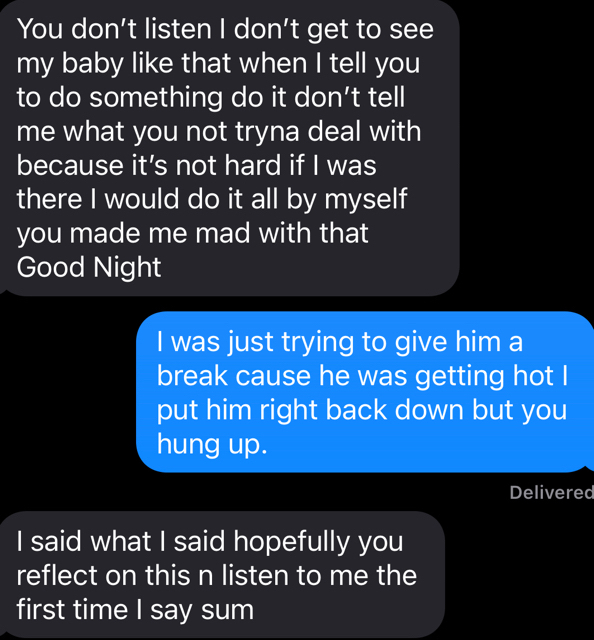Tap "you made me mad with that" line
The height and width of the screenshot is (640, 594).
pos(192,233)
